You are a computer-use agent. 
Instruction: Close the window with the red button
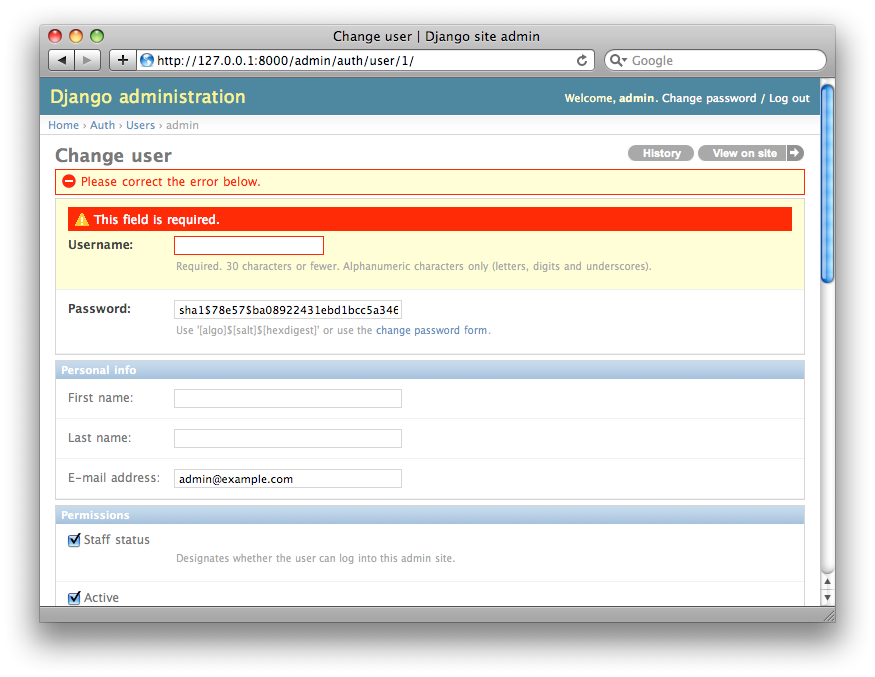pos(55,36)
